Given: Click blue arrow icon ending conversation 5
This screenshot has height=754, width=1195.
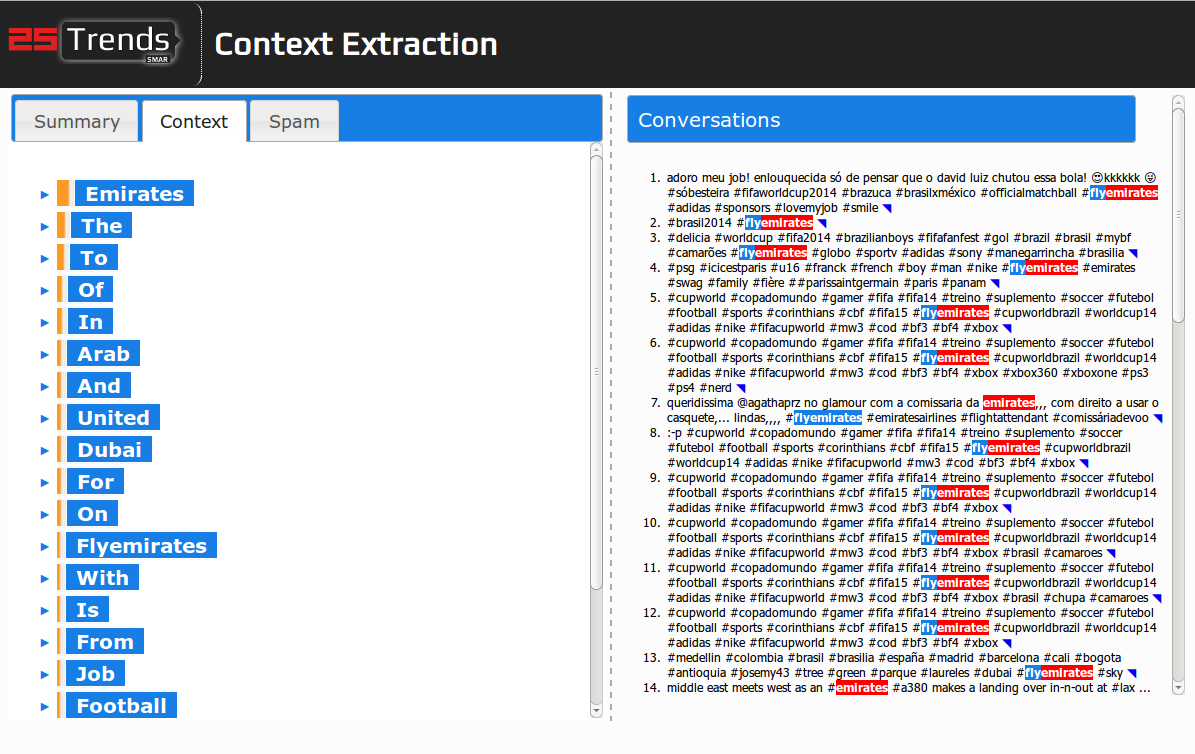Looking at the screenshot, I should tap(1008, 329).
